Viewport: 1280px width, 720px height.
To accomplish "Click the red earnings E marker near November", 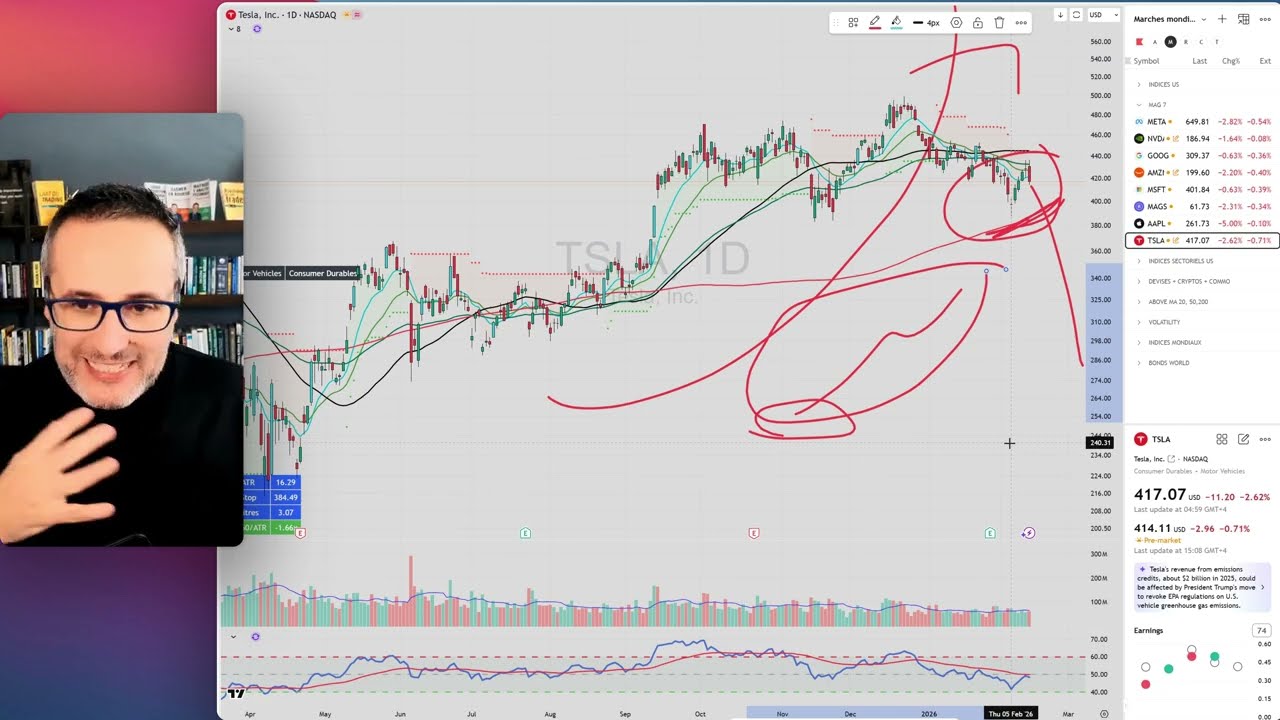I will tap(754, 534).
